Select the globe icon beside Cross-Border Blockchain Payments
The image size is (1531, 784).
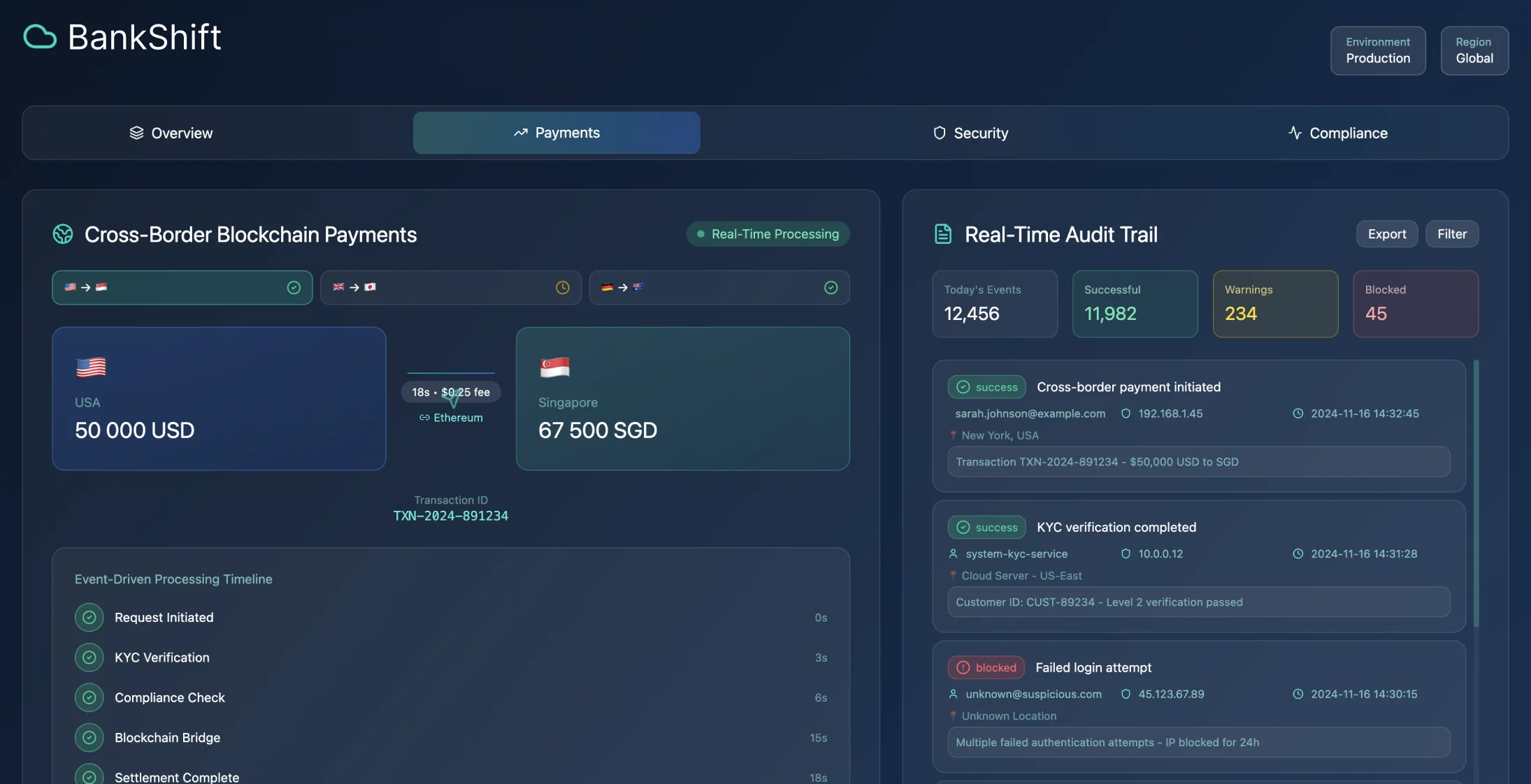click(x=62, y=234)
